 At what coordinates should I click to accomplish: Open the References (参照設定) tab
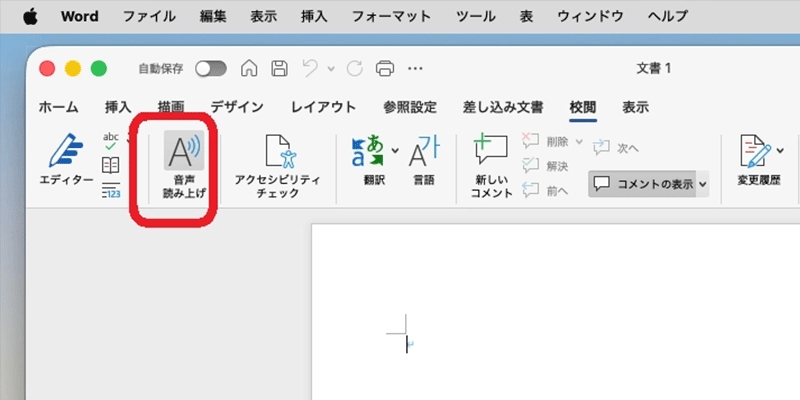coord(410,107)
